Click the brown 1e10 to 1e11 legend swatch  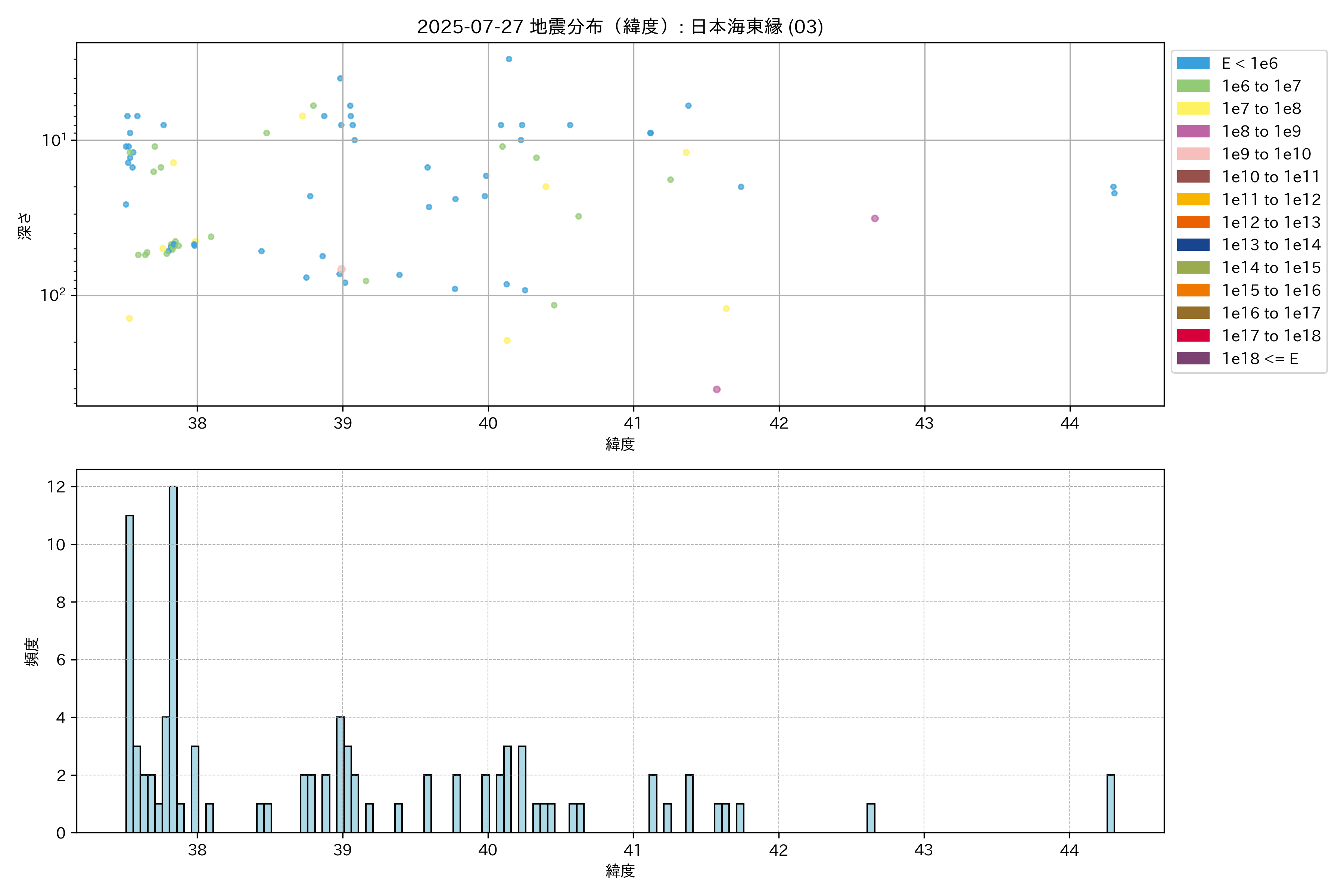coord(1192,177)
